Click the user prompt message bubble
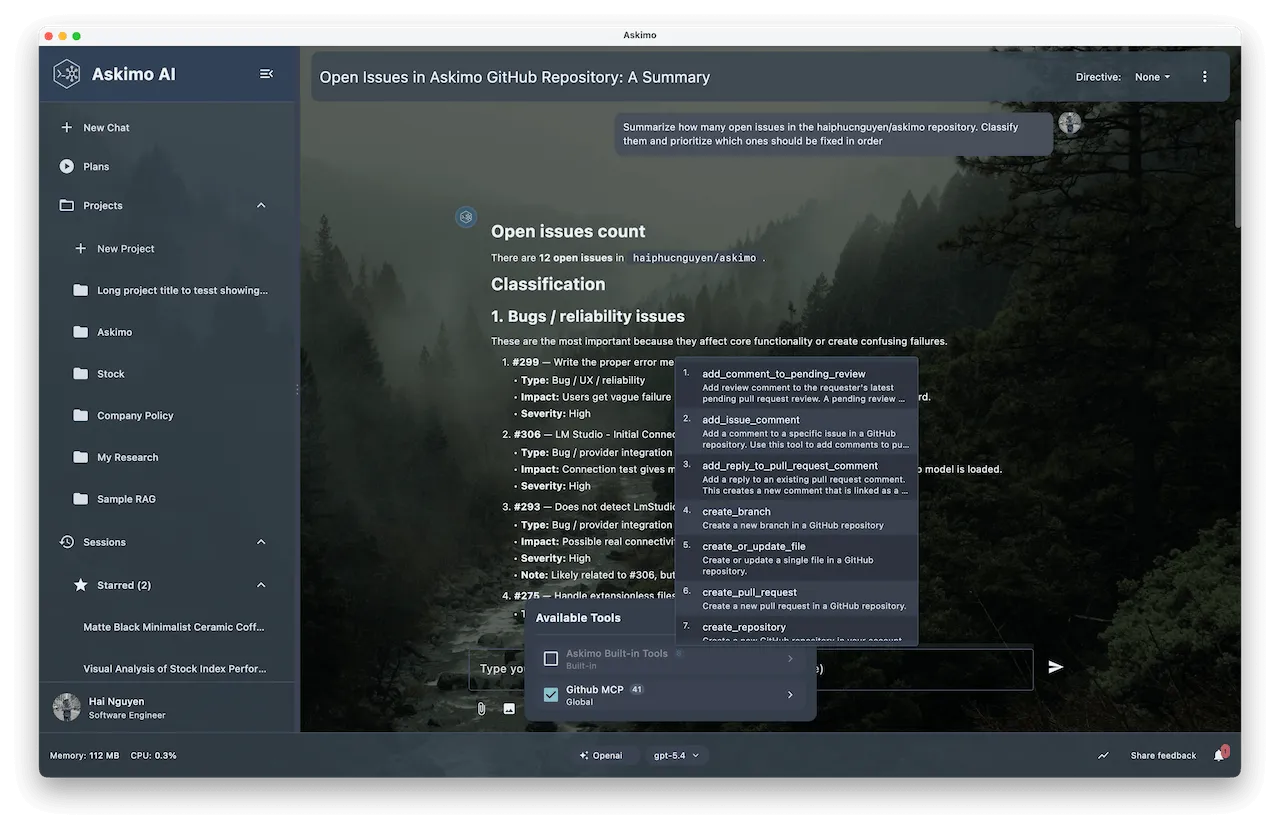 coord(833,134)
